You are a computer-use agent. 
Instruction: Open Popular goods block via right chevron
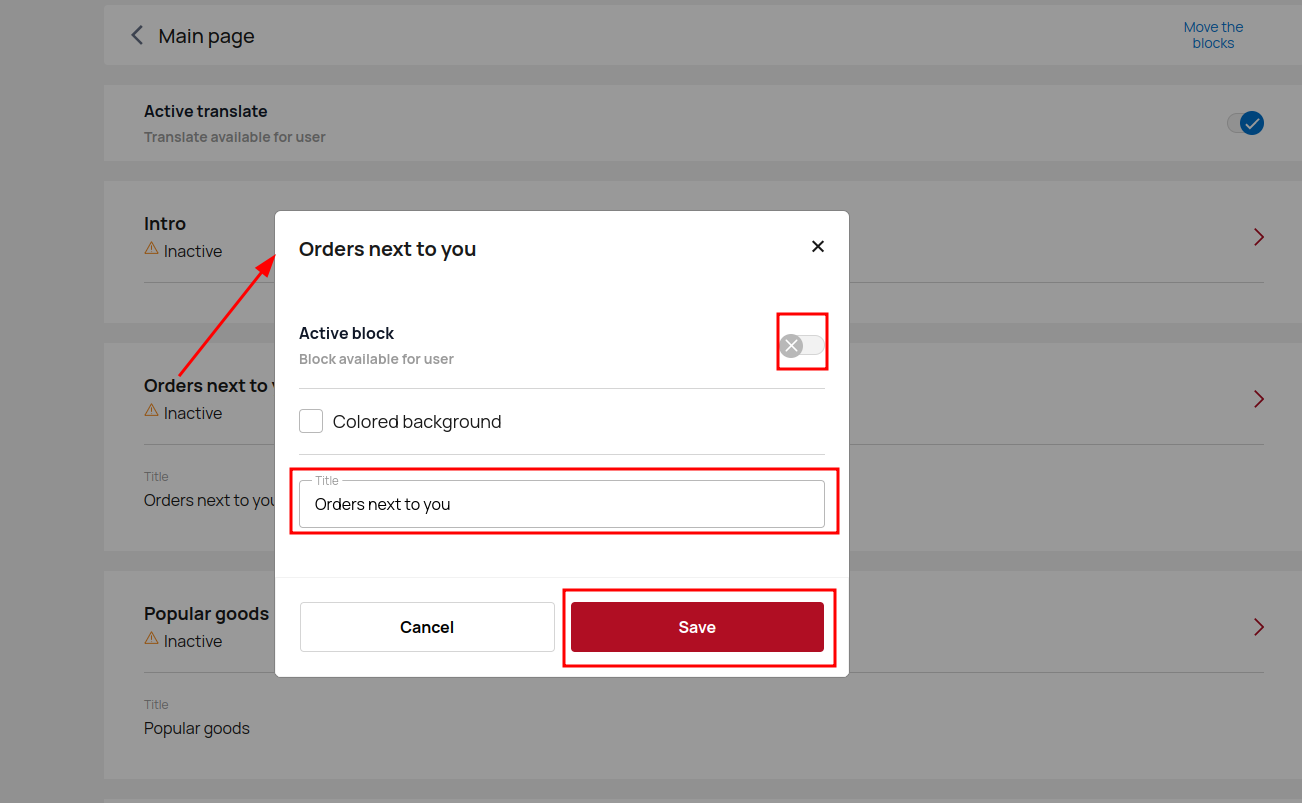click(1258, 627)
